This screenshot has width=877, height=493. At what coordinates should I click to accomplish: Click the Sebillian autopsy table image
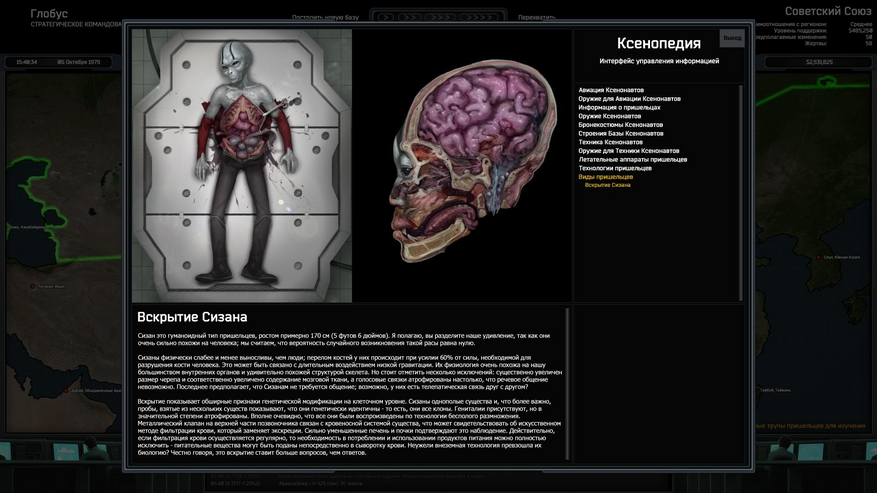point(242,166)
